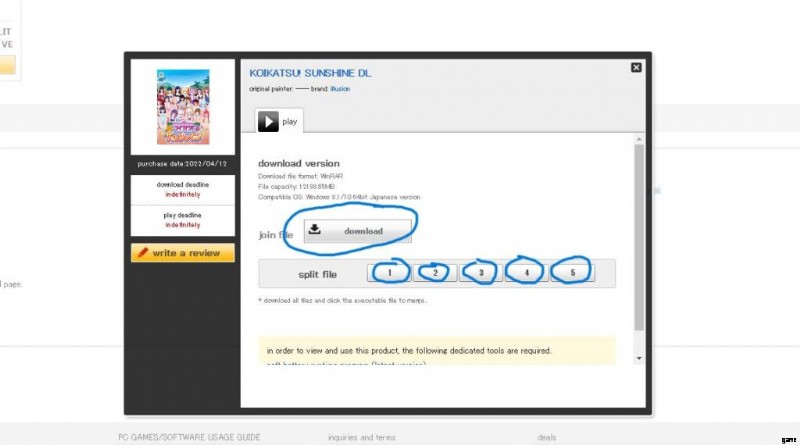Open the illusion brand link
This screenshot has width=800, height=445.
pyautogui.click(x=340, y=89)
